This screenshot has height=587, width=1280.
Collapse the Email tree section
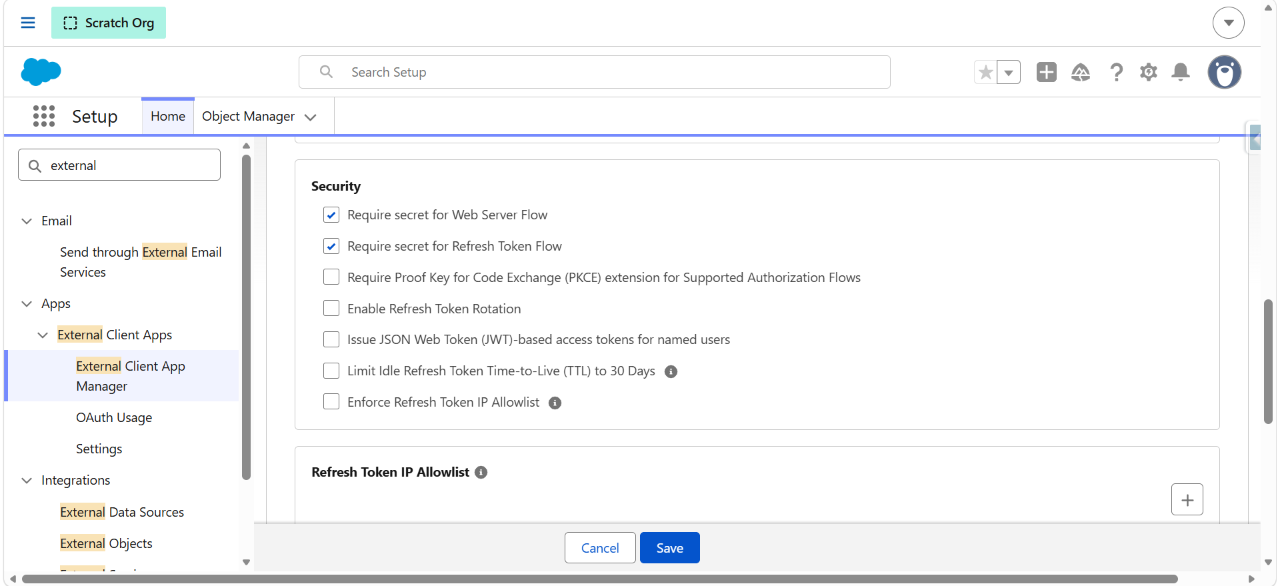coord(27,221)
